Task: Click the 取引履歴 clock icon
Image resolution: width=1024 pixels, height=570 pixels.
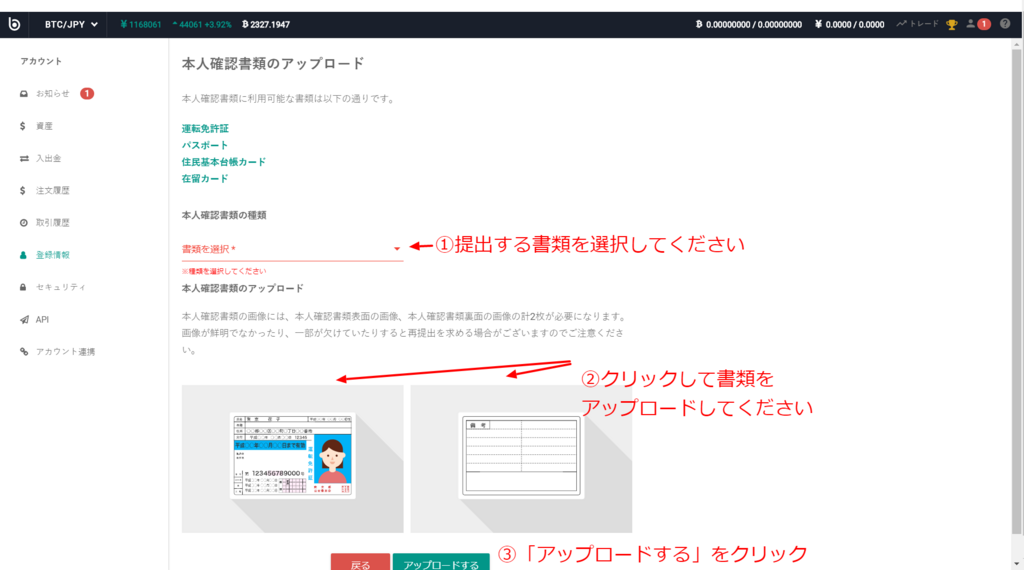Action: coord(24,223)
